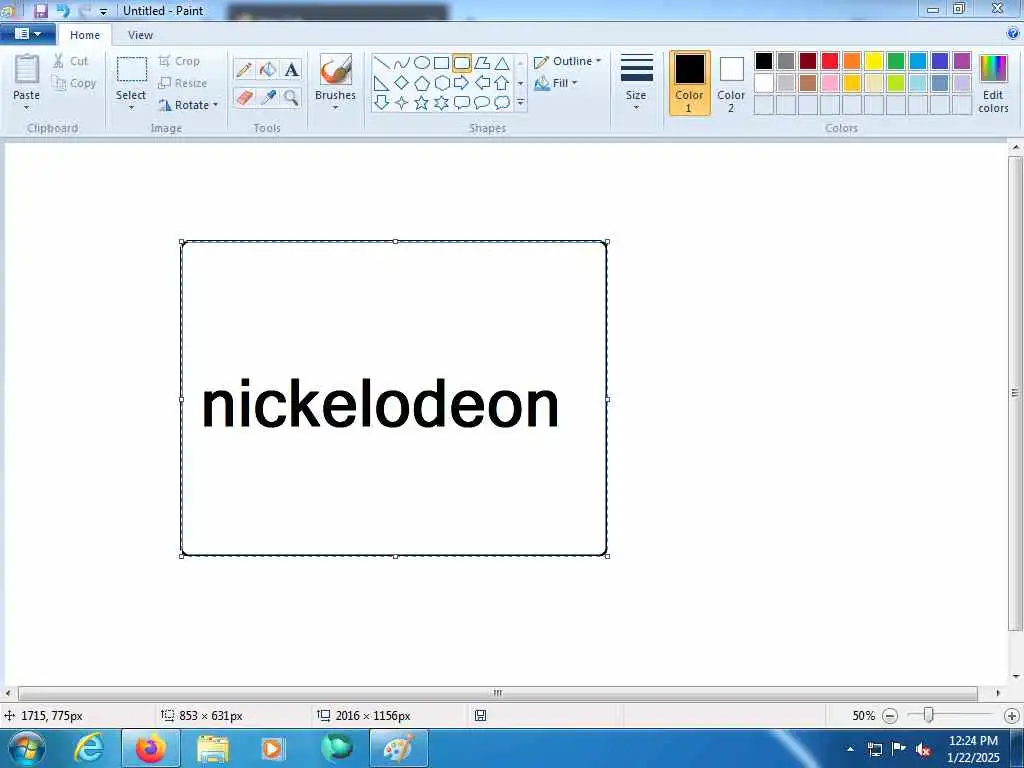Select the Pencil tool
The image size is (1024, 768).
(x=244, y=69)
